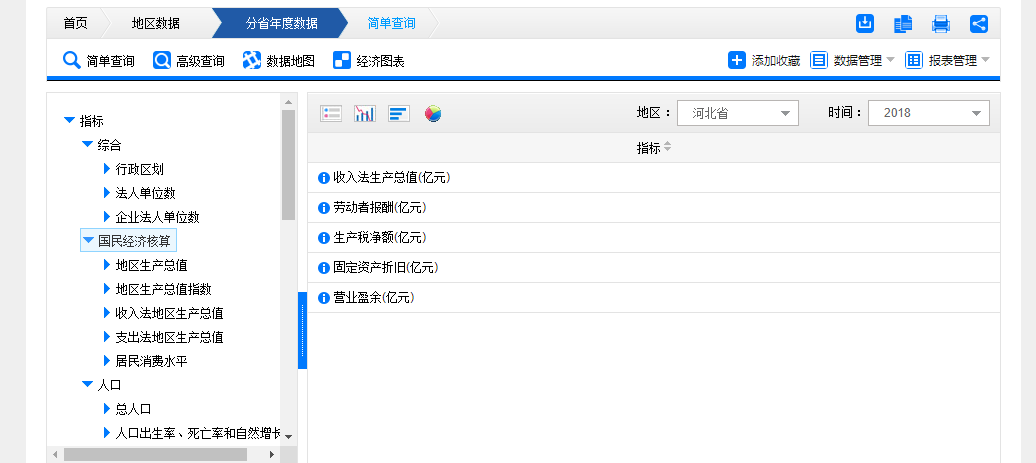The width and height of the screenshot is (1036, 463).
Task: Open the 高级查询 advanced query tab
Action: (x=189, y=61)
